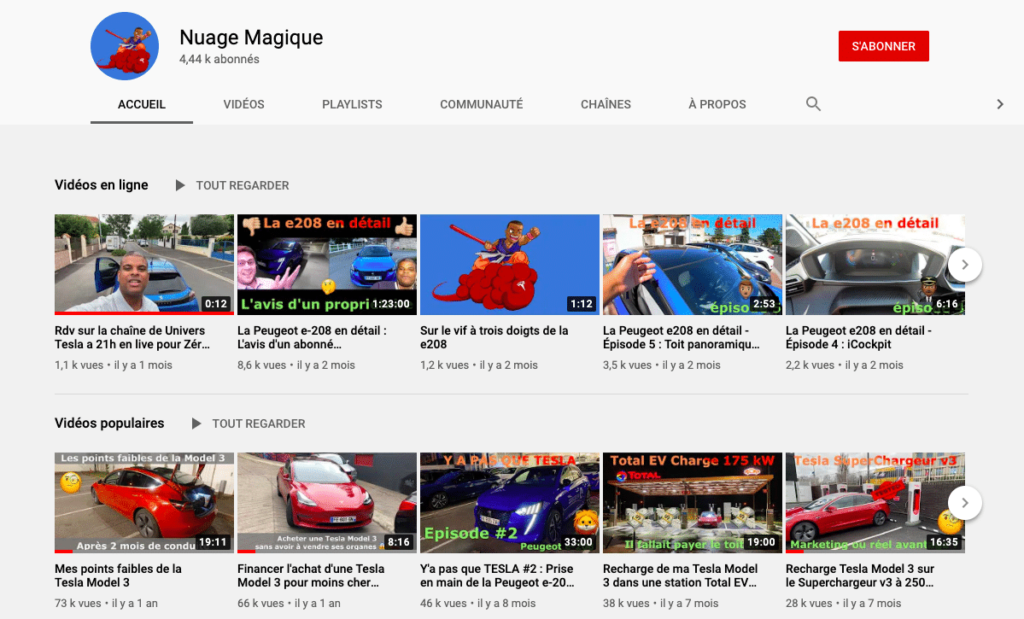
Task: Click '1,2 k vues • il y a 2 mois' text
Action: 479,365
